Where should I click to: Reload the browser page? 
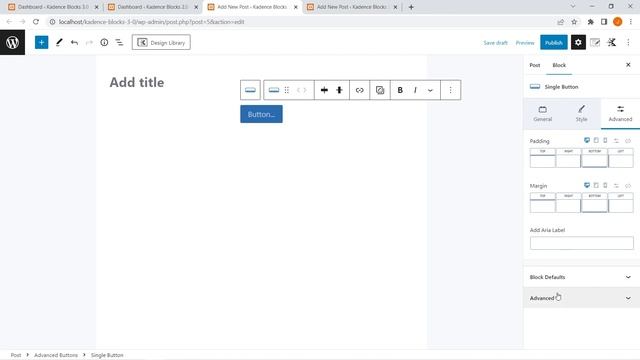tap(36, 22)
